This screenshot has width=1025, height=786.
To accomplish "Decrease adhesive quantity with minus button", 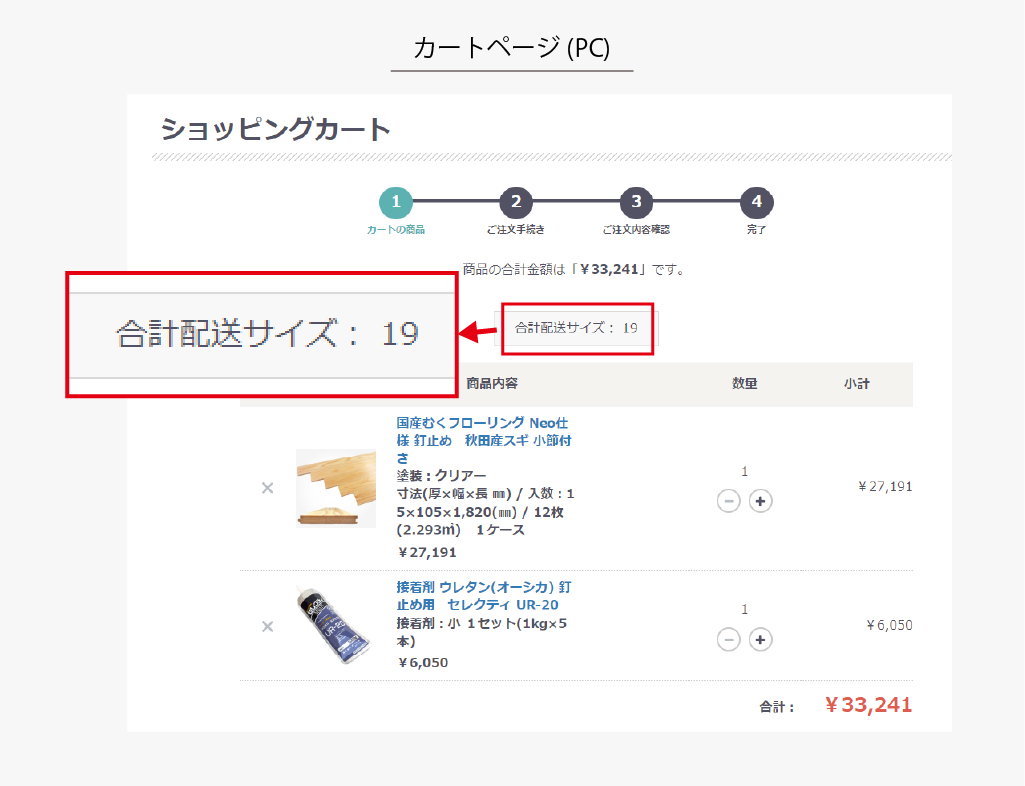I will 729,639.
